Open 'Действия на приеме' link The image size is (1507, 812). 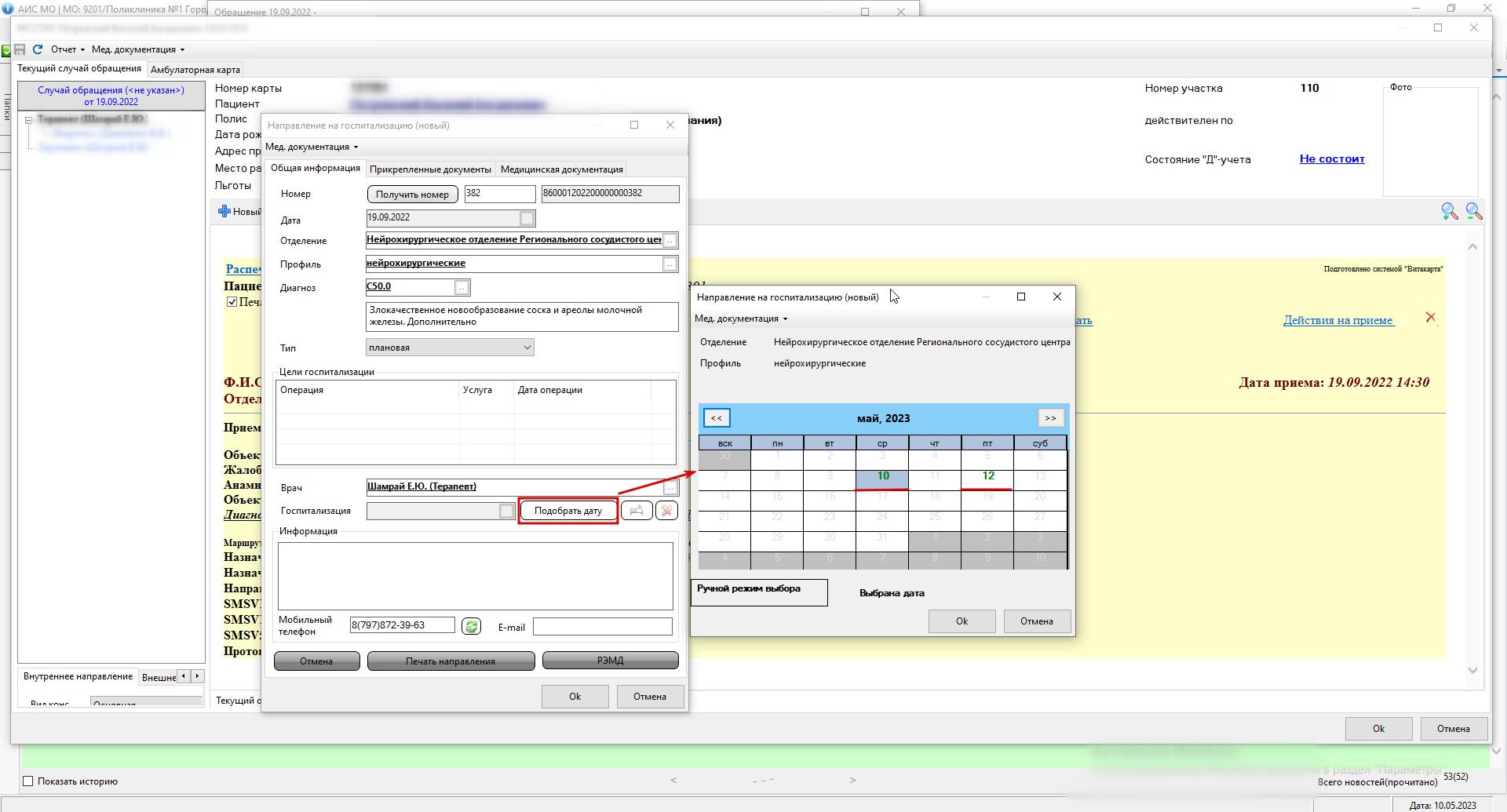coord(1338,320)
